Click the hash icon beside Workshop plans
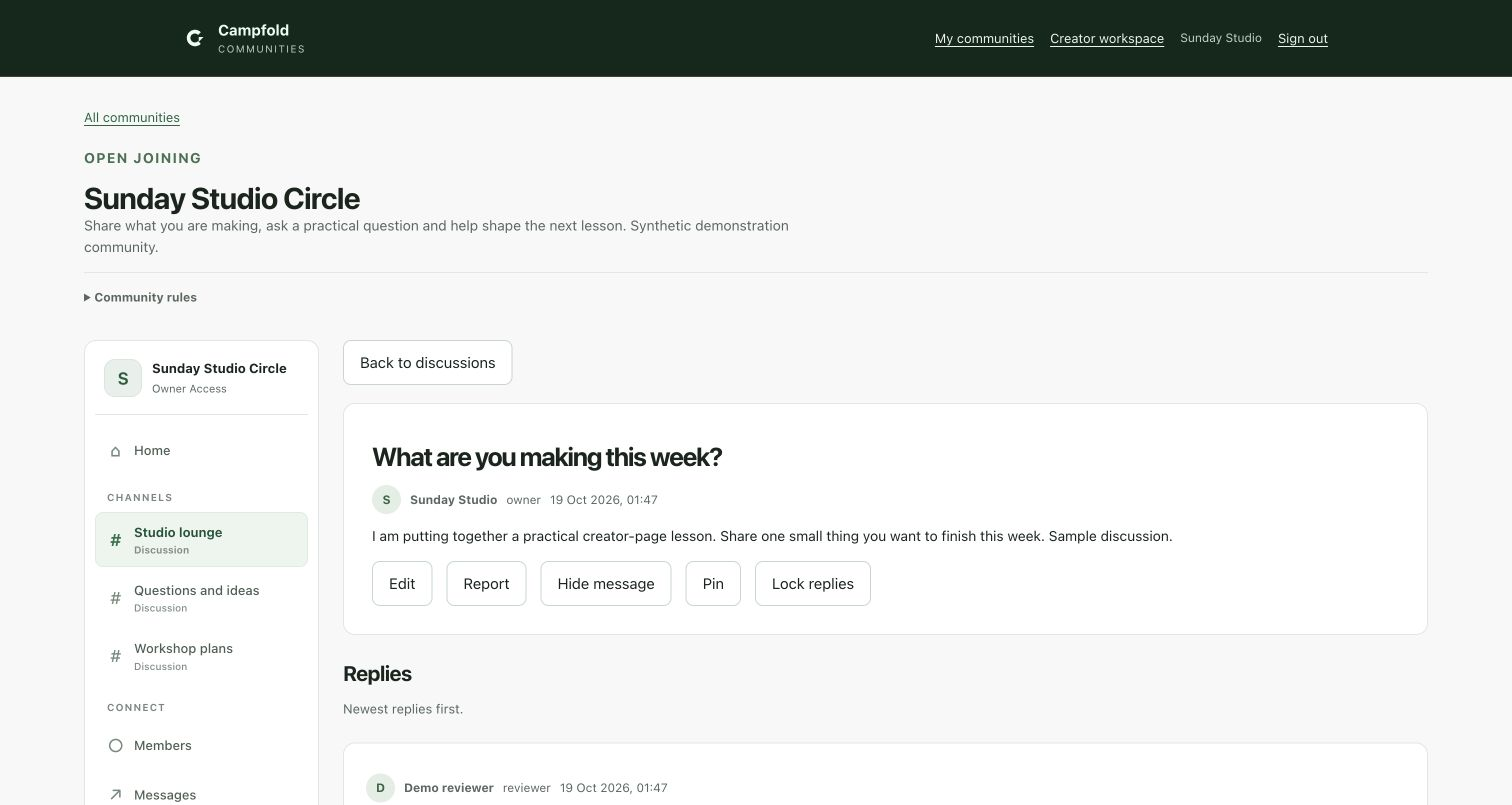Viewport: 1512px width, 805px height. [x=116, y=656]
